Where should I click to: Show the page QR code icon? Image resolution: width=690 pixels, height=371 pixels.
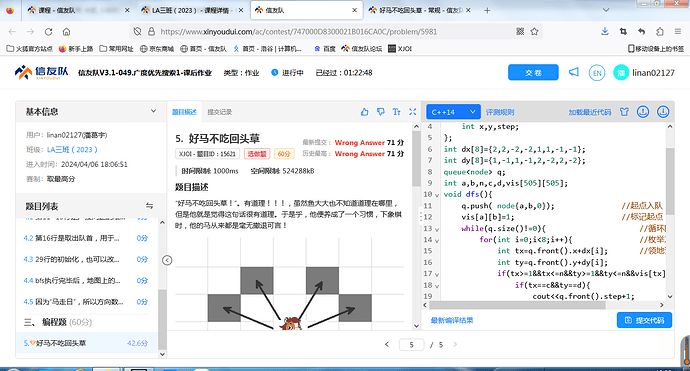point(520,32)
